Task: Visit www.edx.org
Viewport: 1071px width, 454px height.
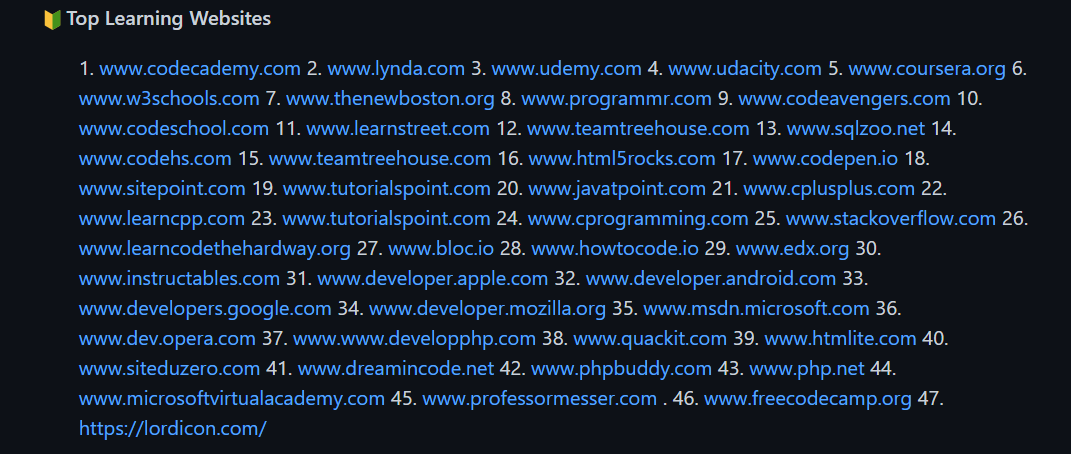Action: click(x=792, y=249)
